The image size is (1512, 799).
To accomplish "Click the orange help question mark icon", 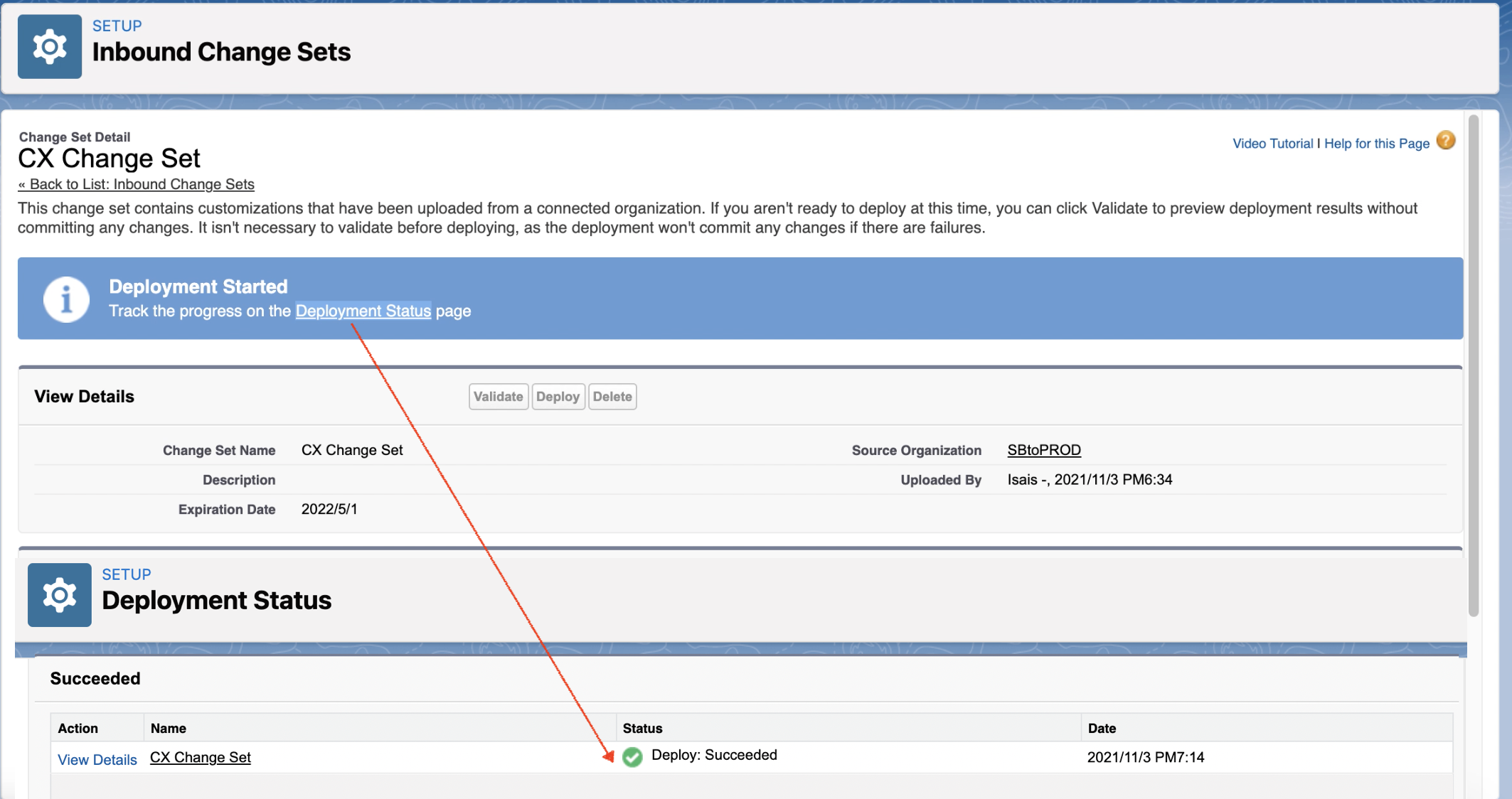I will [x=1445, y=141].
